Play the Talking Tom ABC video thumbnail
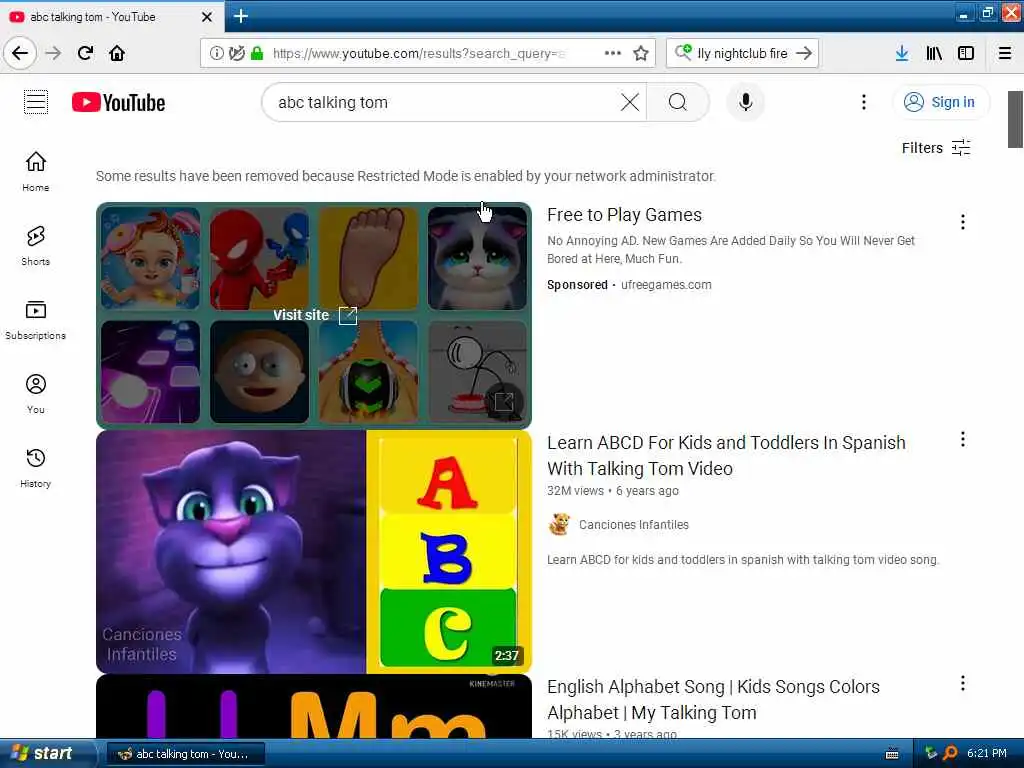The image size is (1024, 768). tap(314, 551)
